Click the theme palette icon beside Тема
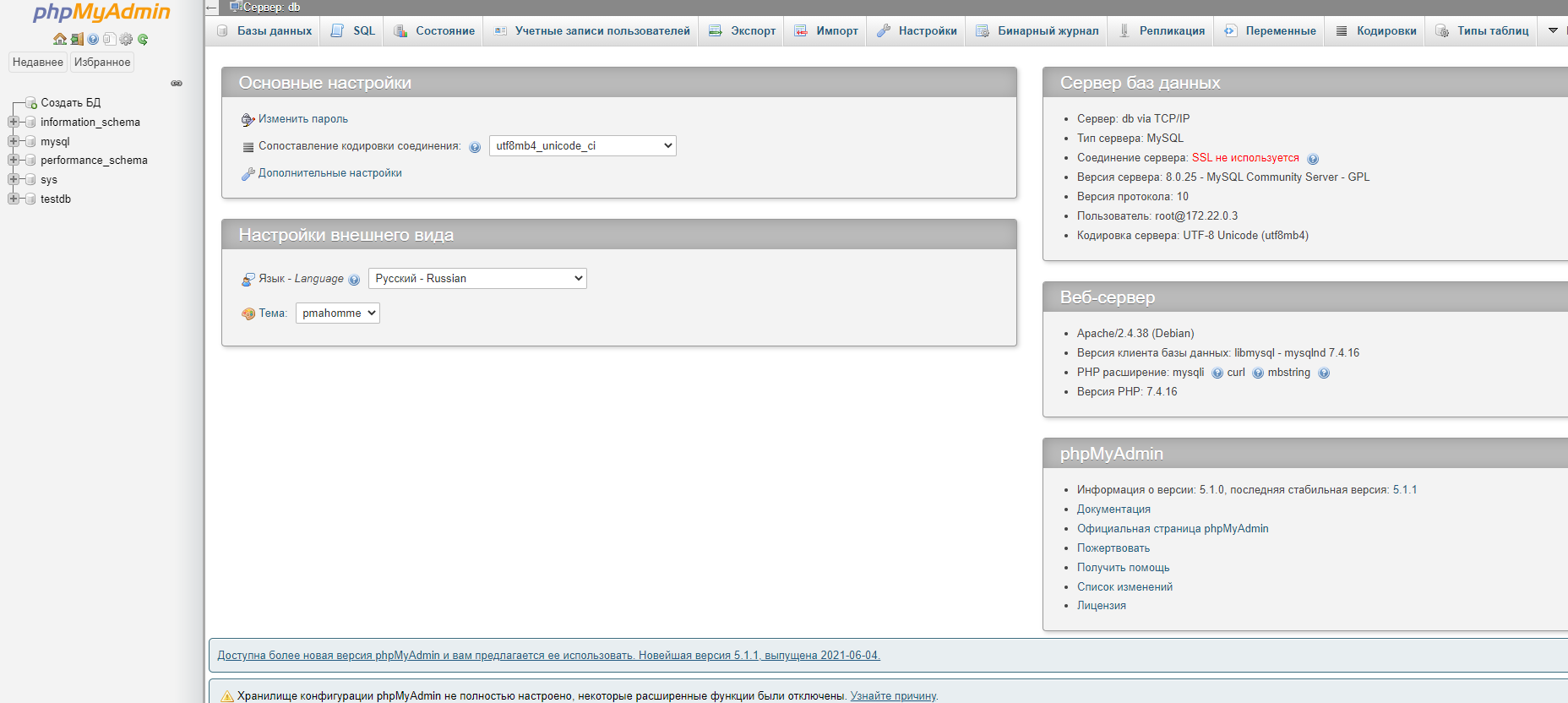 point(248,313)
